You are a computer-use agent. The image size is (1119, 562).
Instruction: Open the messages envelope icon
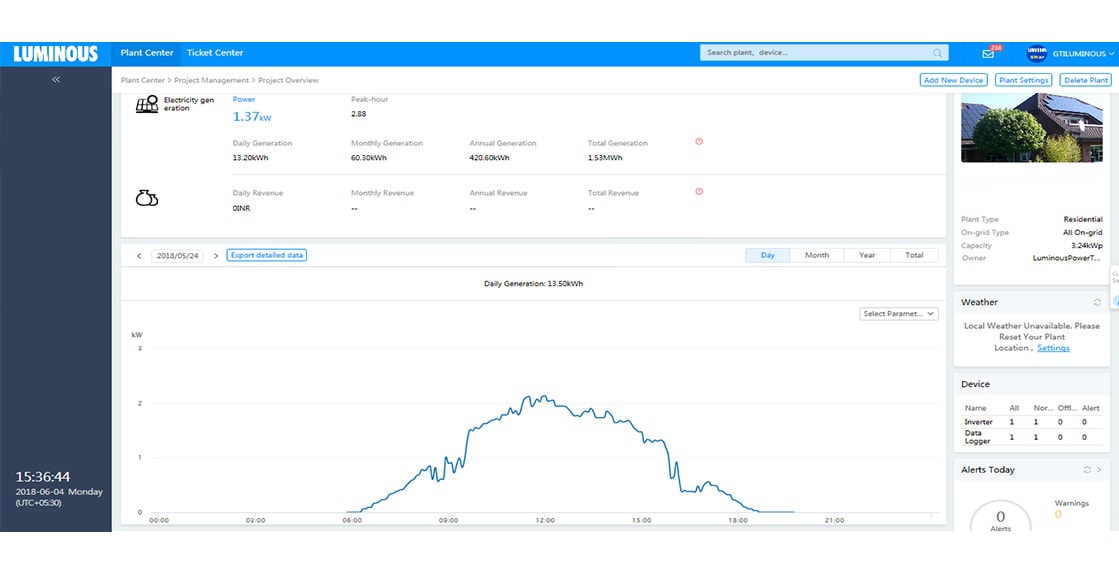[988, 54]
